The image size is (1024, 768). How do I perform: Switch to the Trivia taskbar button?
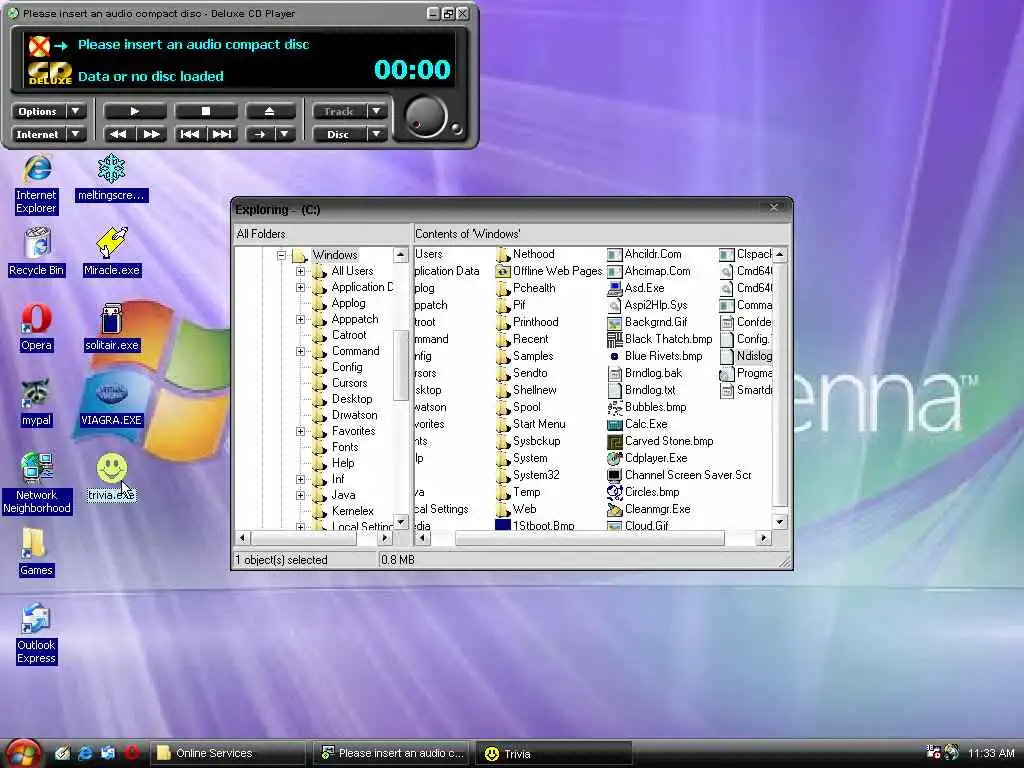pyautogui.click(x=554, y=753)
